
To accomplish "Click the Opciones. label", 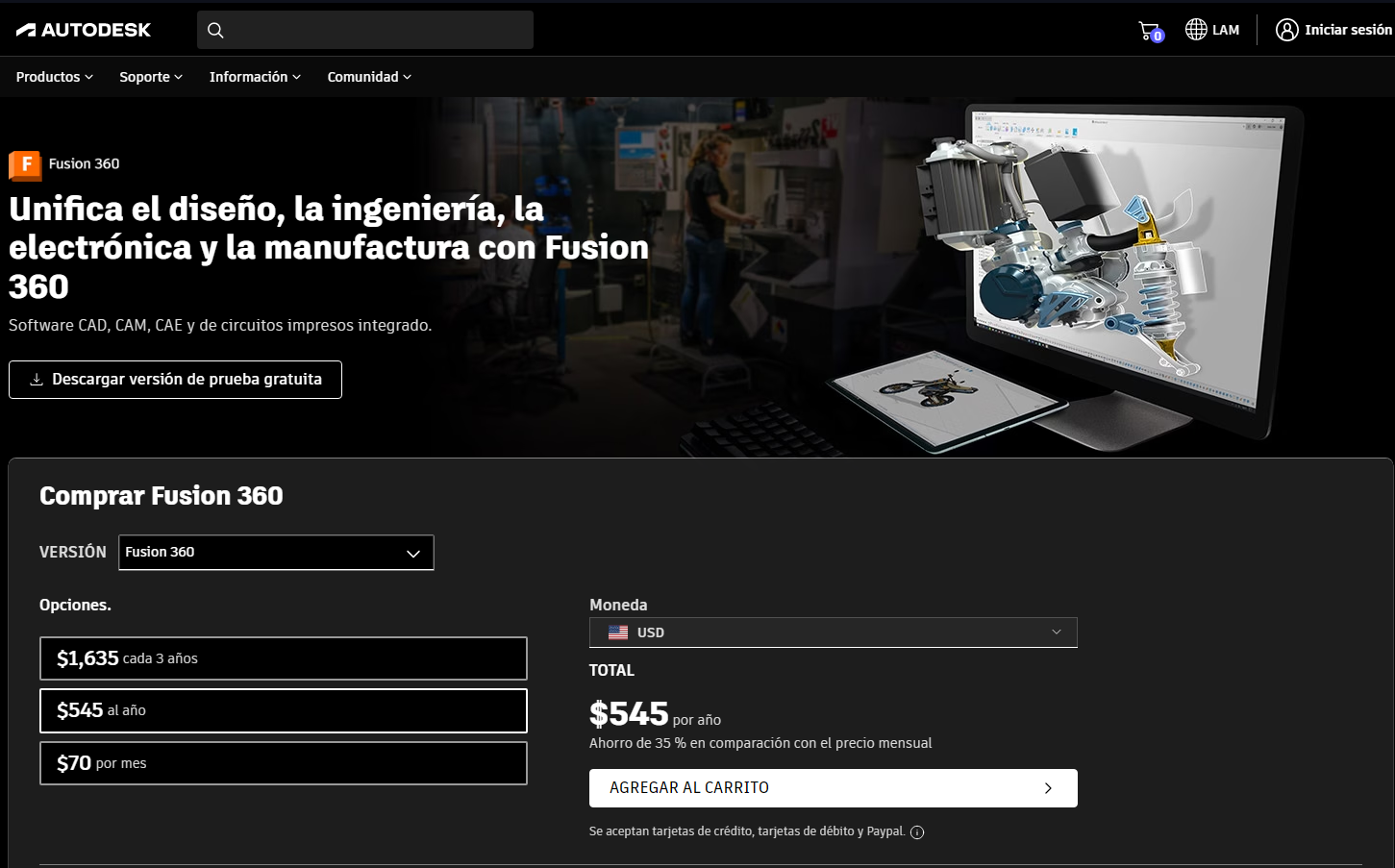I will point(75,605).
